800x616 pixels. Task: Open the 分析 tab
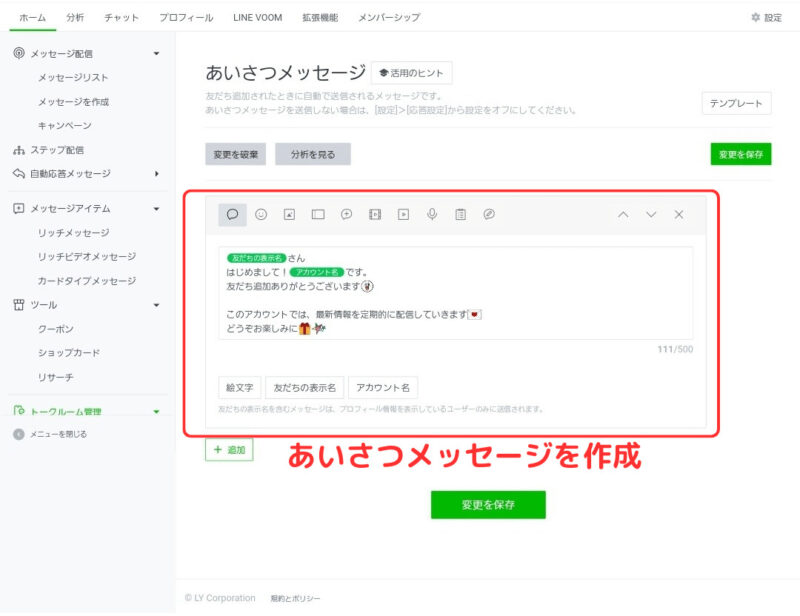point(75,17)
